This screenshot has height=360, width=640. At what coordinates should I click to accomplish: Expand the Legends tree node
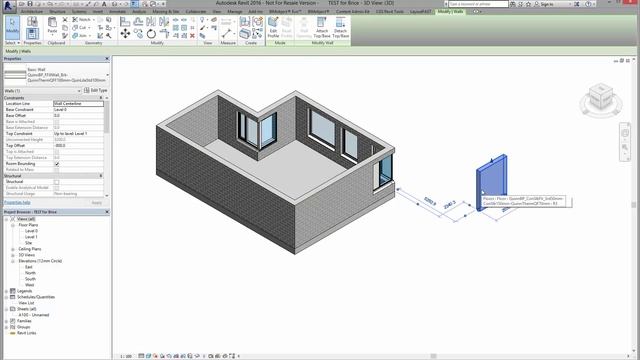point(7,291)
